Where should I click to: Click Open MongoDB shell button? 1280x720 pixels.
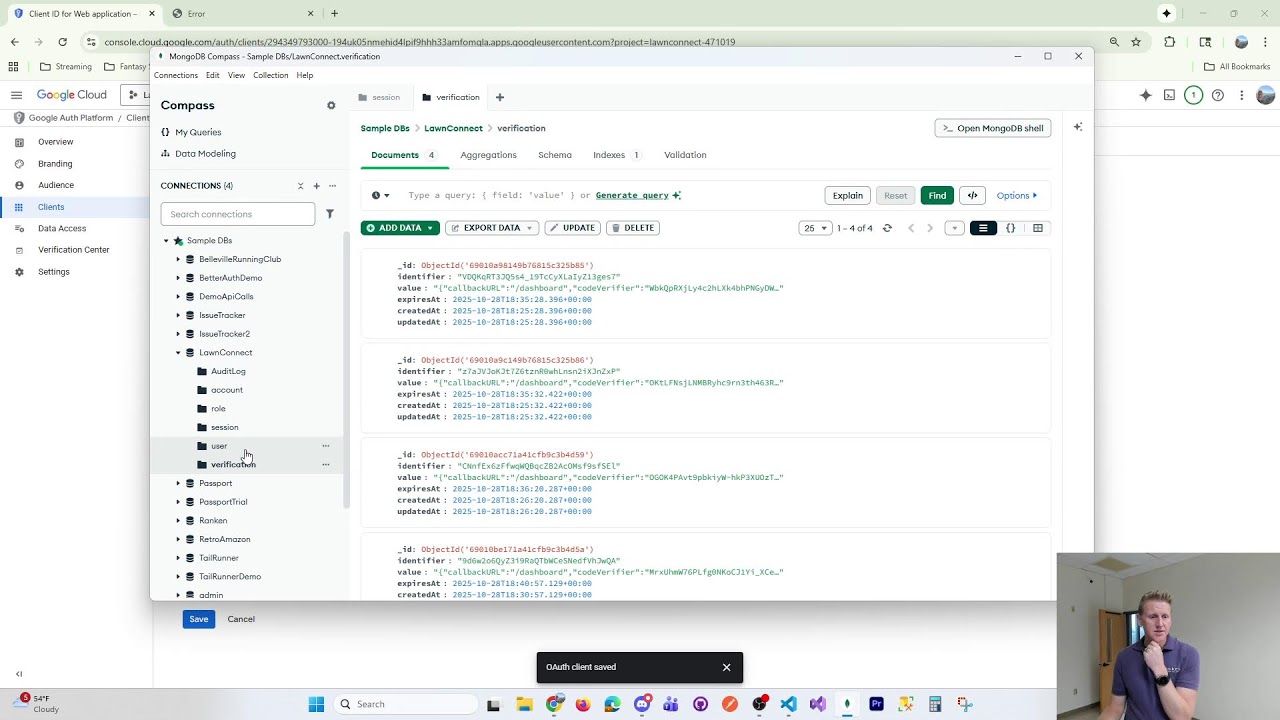click(993, 128)
